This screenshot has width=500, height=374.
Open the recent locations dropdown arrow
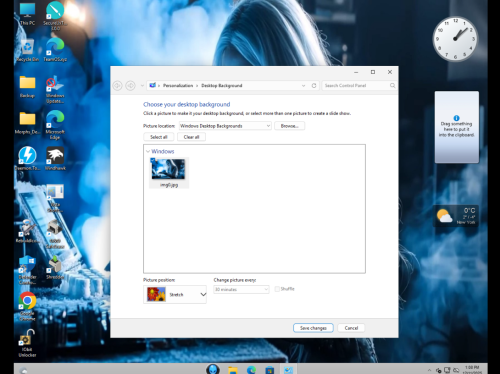click(x=142, y=86)
